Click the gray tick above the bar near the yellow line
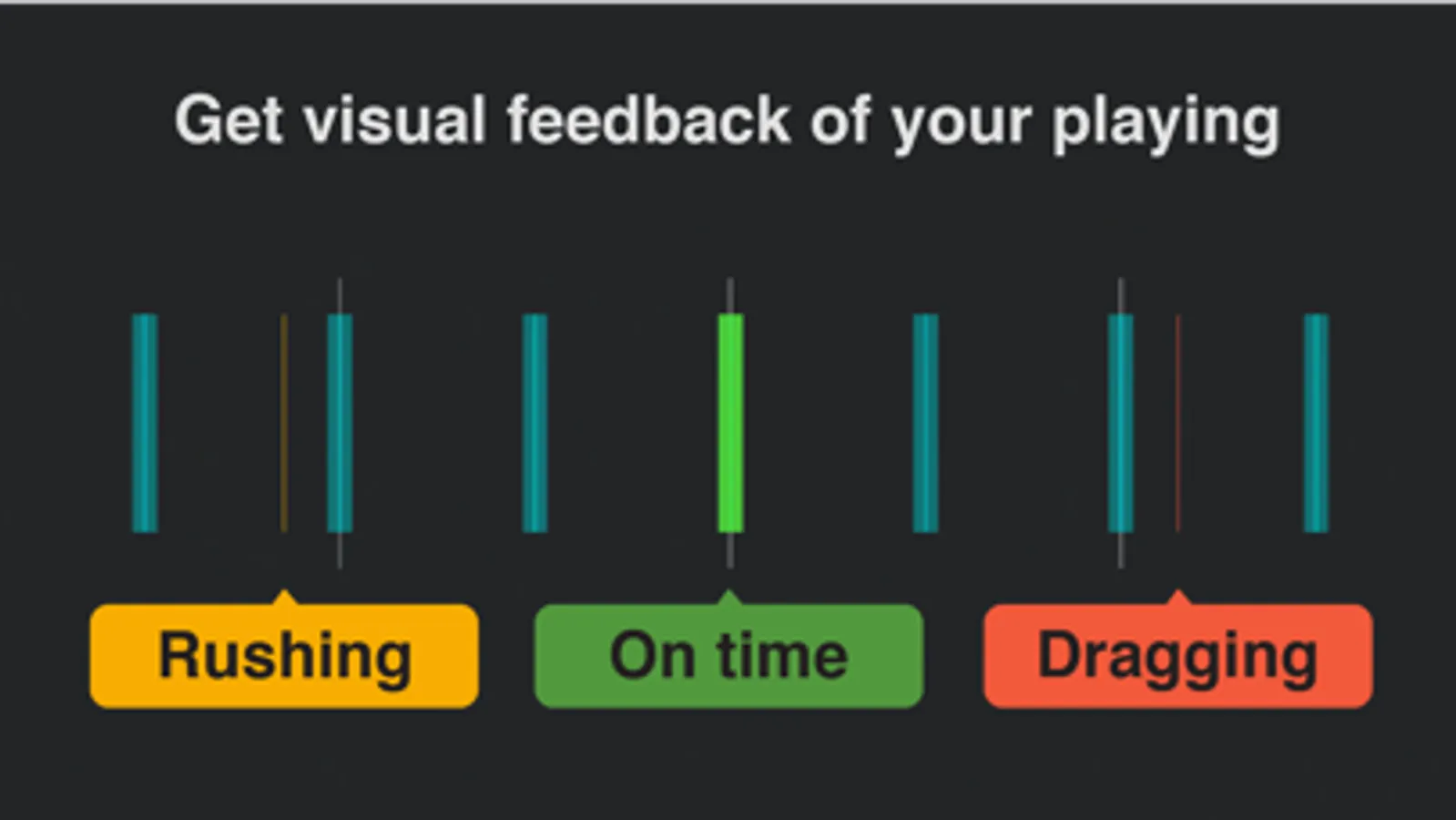Viewport: 1456px width, 820px height. (x=340, y=295)
